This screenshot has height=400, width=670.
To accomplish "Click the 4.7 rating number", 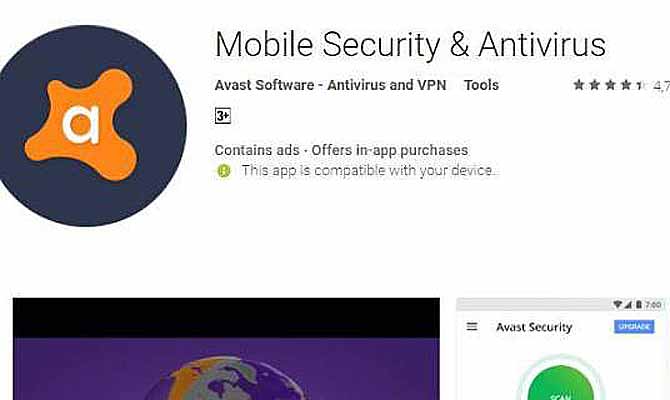I will pyautogui.click(x=661, y=86).
